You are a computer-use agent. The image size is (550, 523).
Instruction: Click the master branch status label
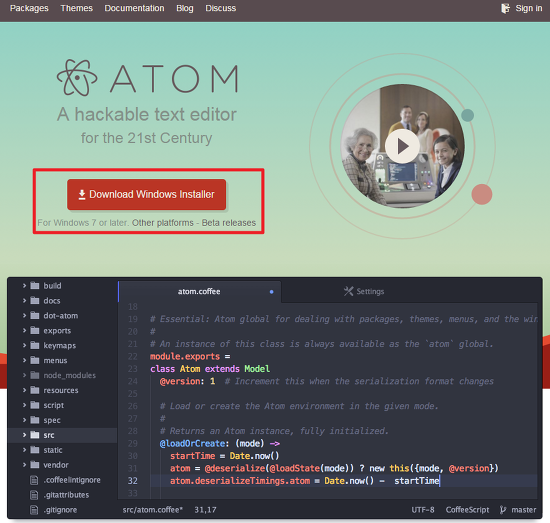point(524,510)
